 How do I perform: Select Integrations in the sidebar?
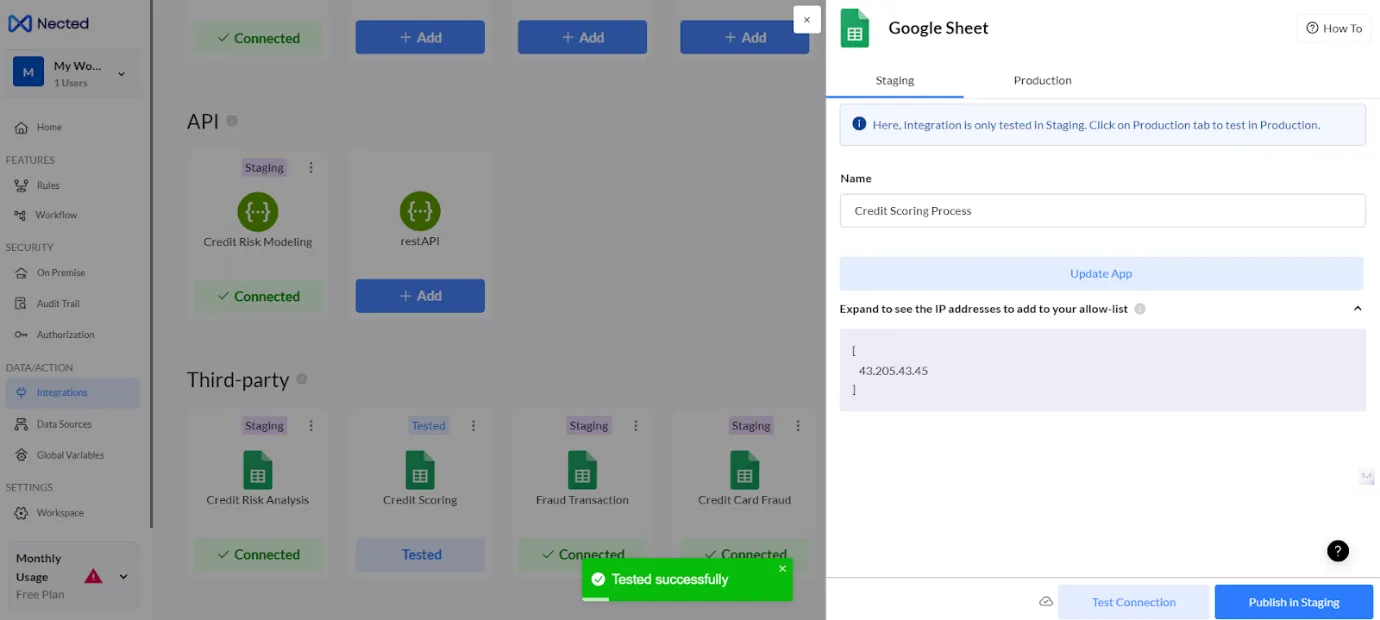72,393
